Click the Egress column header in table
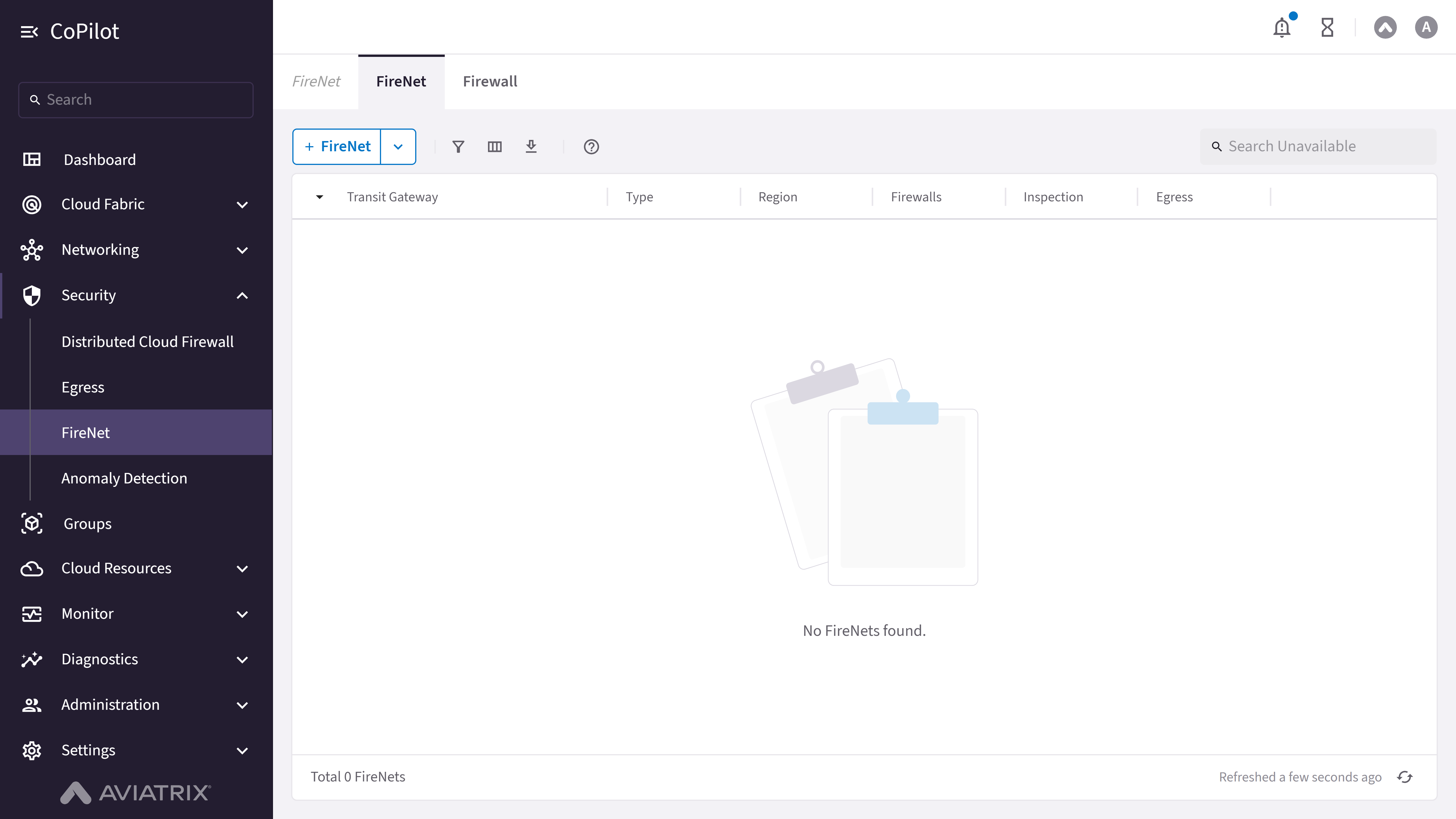1456x819 pixels. tap(1174, 197)
